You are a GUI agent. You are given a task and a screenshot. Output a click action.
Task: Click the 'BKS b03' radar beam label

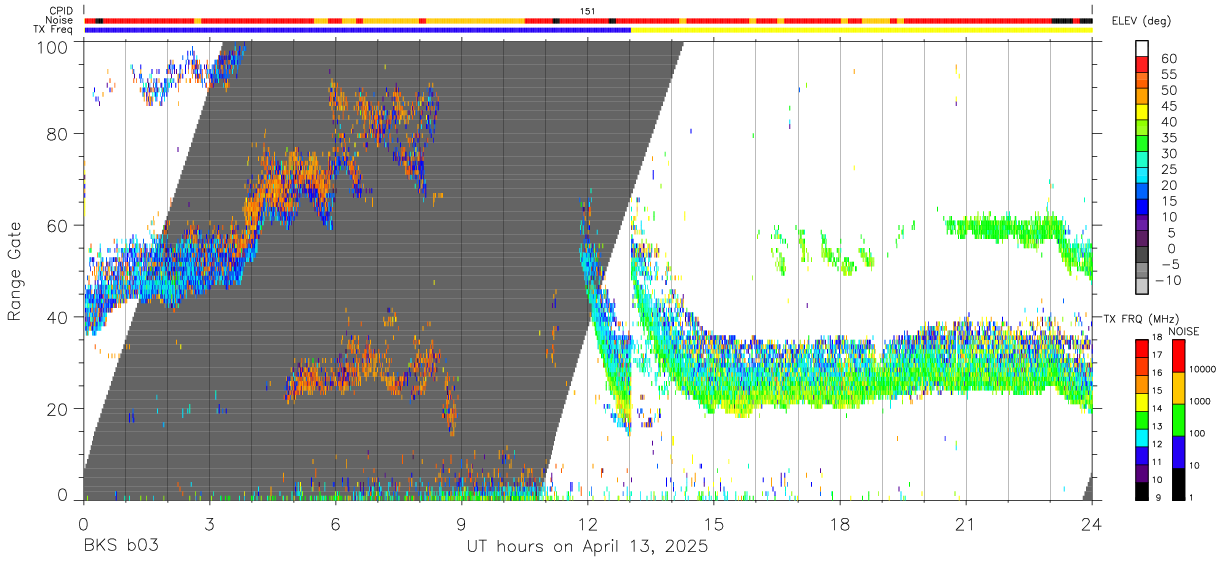click(x=121, y=547)
